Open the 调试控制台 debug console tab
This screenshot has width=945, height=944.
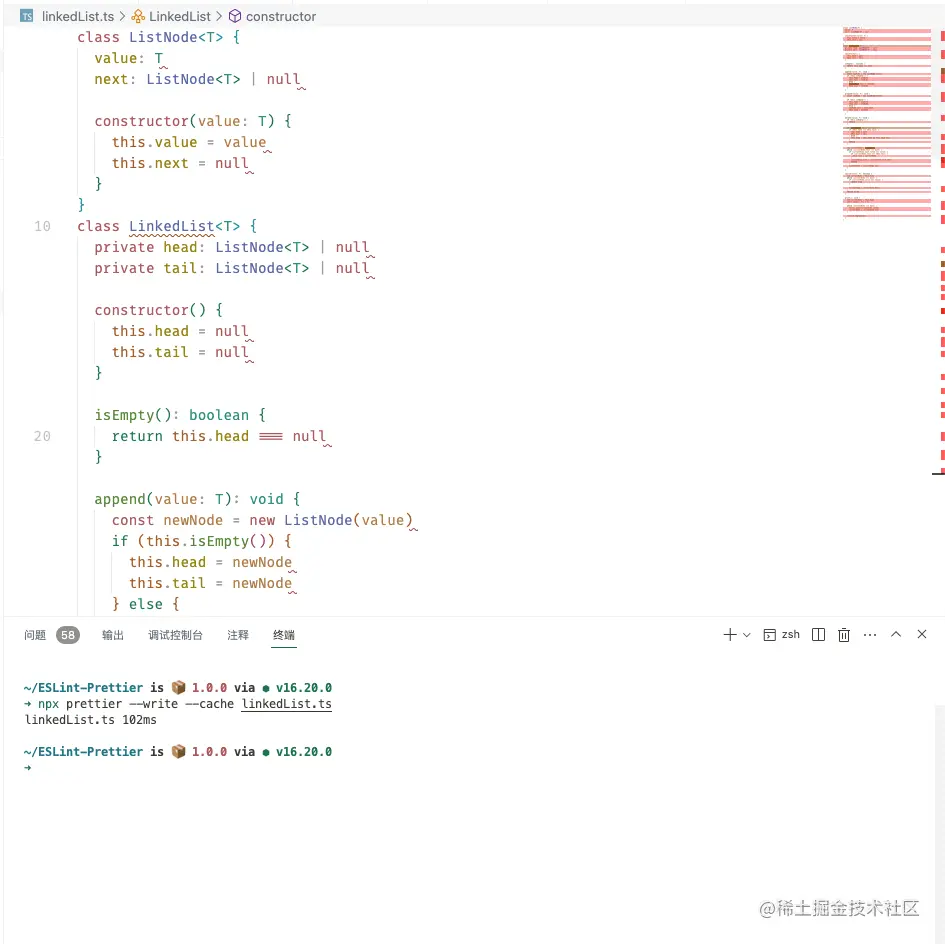pyautogui.click(x=175, y=635)
